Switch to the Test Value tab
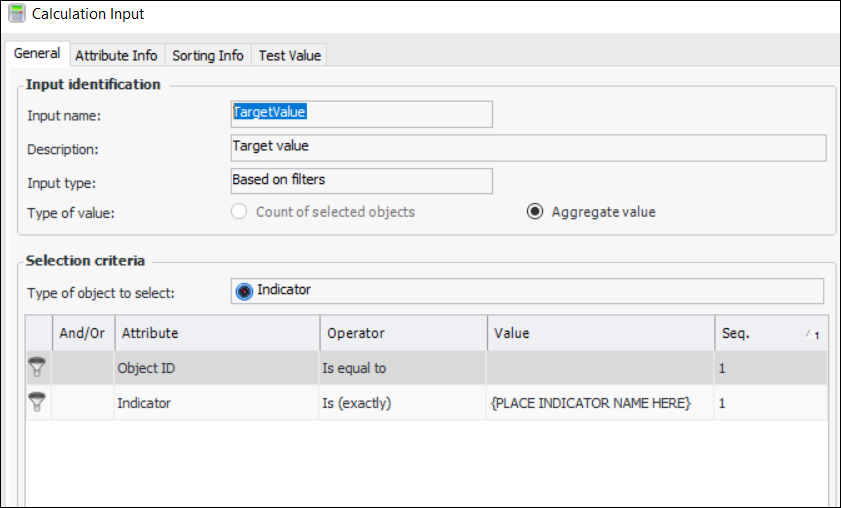This screenshot has width=841, height=508. [x=290, y=55]
